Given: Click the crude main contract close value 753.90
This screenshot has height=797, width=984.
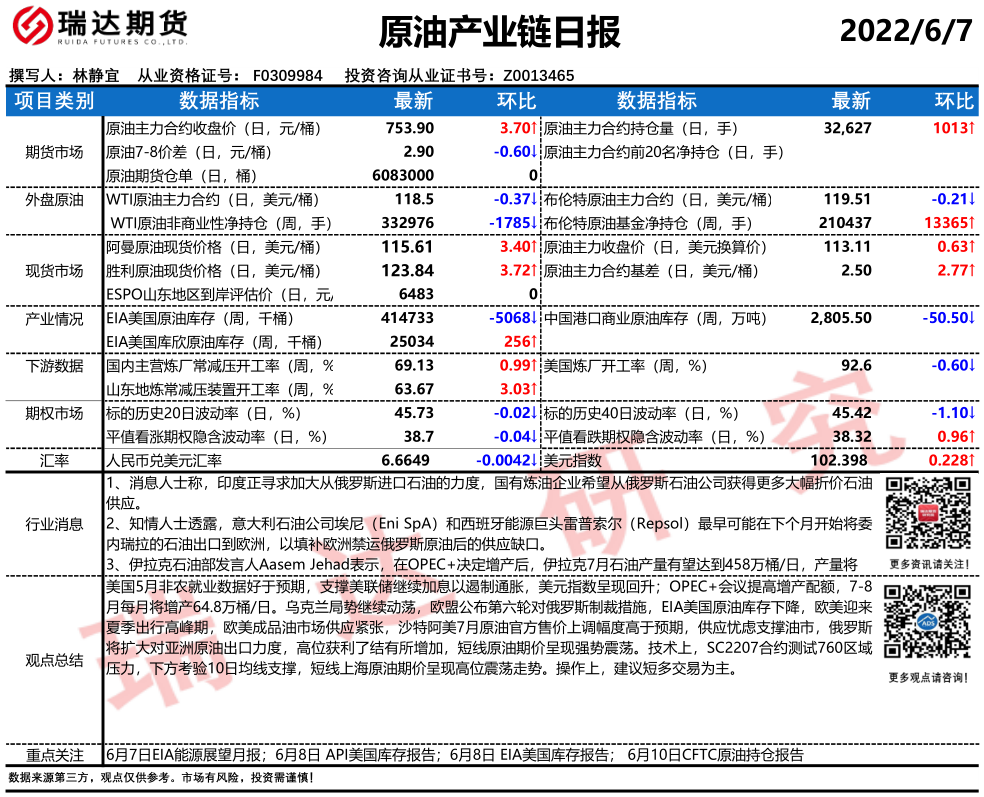Looking at the screenshot, I should point(410,128).
